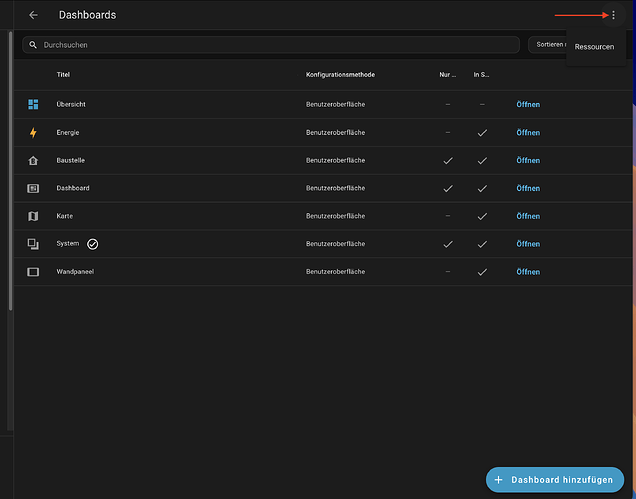Open the three-dot overflow menu
Image resolution: width=636 pixels, height=499 pixels.
point(613,15)
